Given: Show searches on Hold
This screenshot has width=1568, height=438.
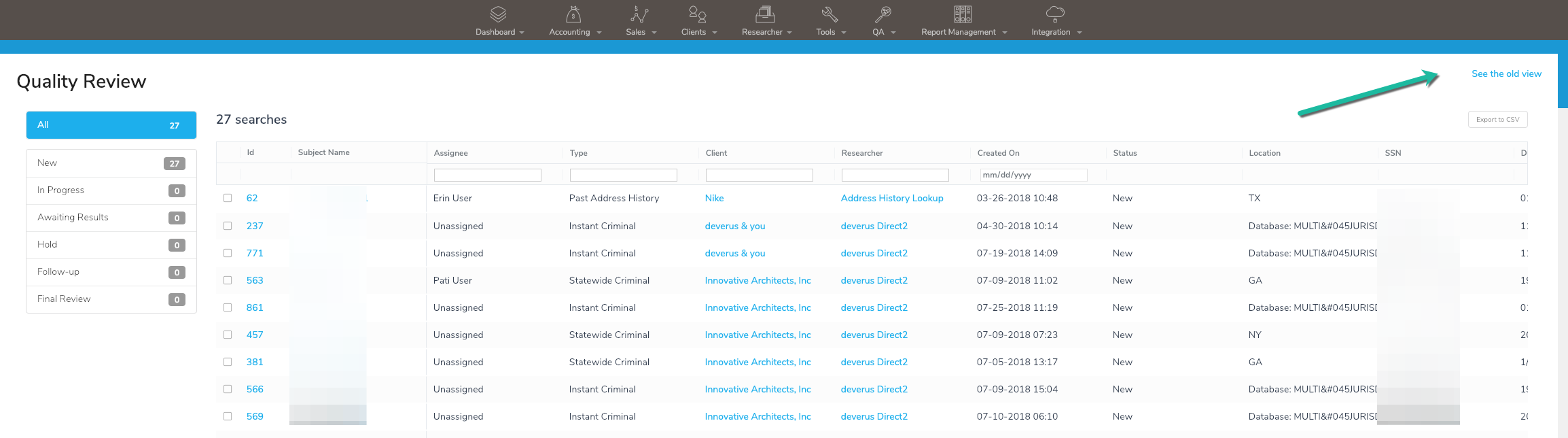Looking at the screenshot, I should (111, 245).
